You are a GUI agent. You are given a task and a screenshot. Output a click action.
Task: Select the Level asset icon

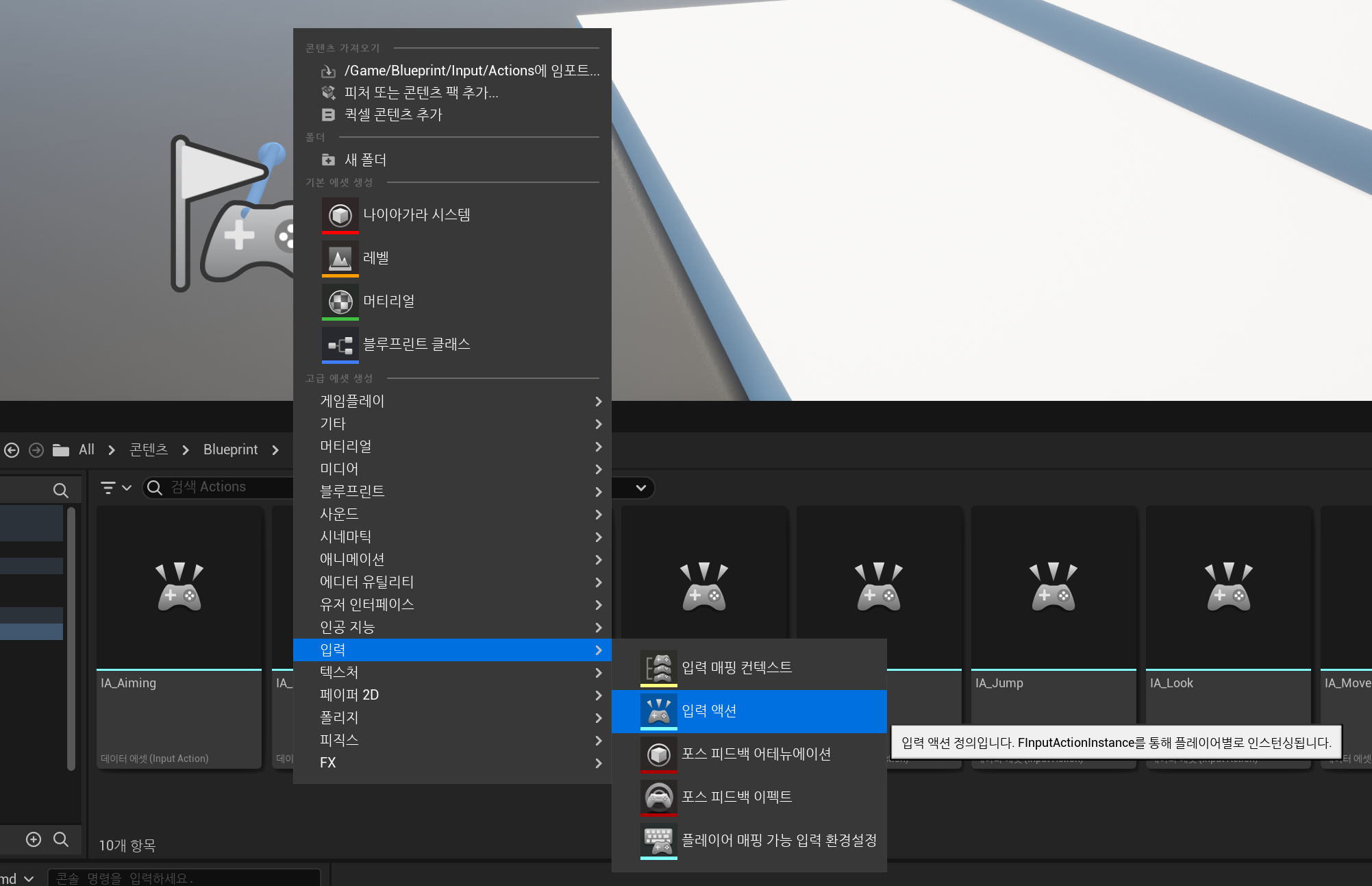(340, 258)
